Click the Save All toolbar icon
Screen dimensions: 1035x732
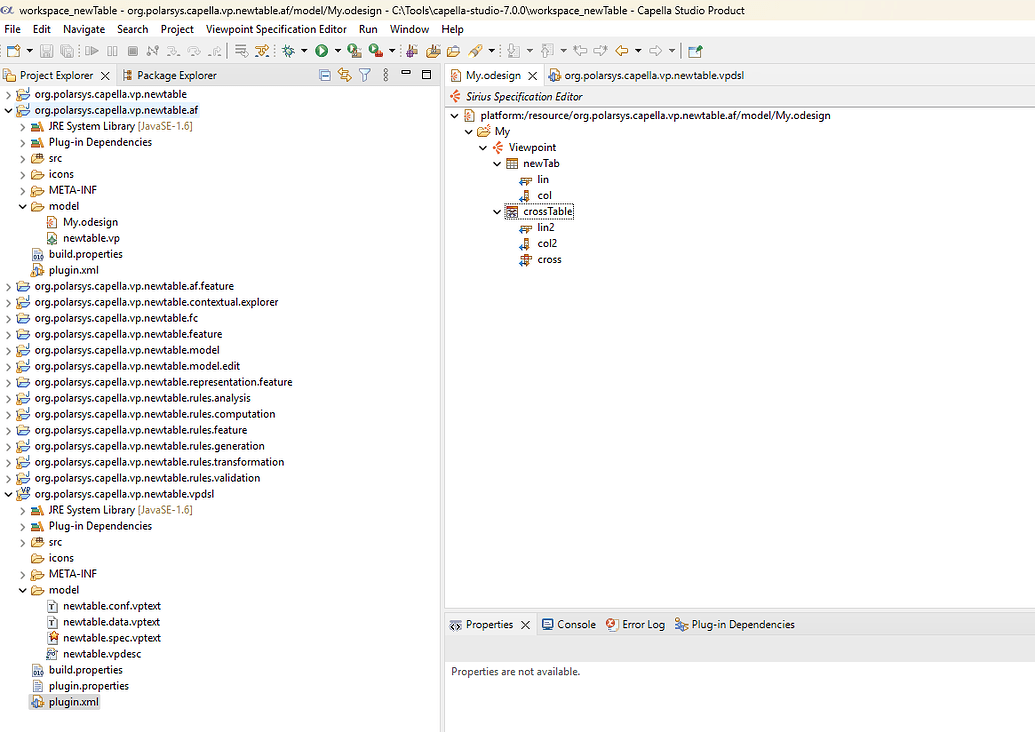[x=67, y=50]
